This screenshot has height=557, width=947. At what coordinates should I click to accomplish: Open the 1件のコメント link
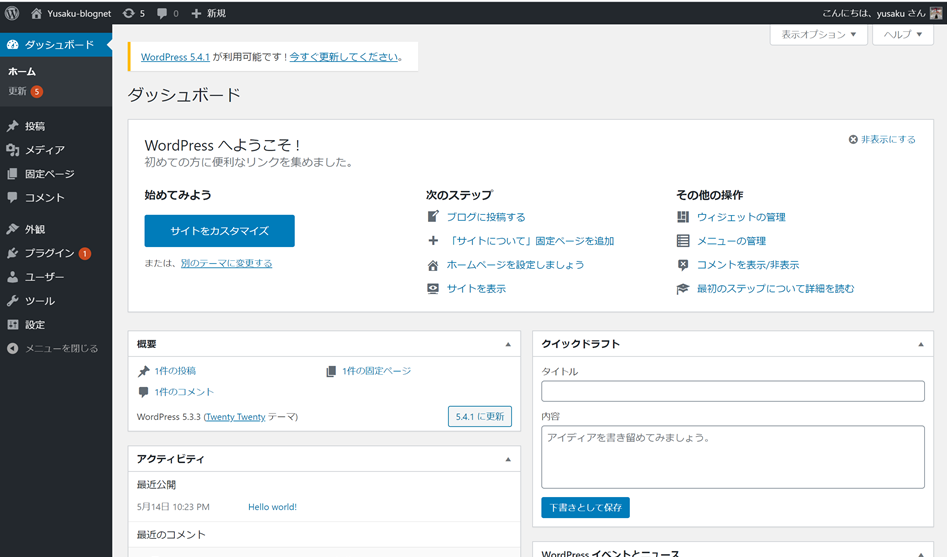coord(184,392)
